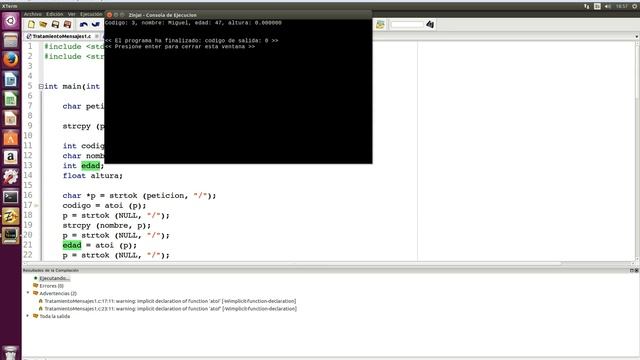Click the editor vertical scrollbar
Screen dimensions: 640x360
click(637, 151)
